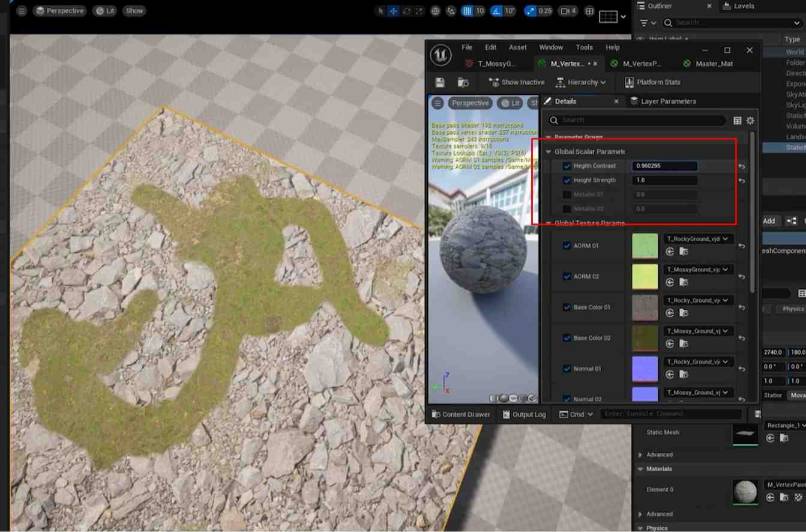This screenshot has height=532, width=806.
Task: Open the Base Color 01 texture dropdown
Action: tap(698, 300)
